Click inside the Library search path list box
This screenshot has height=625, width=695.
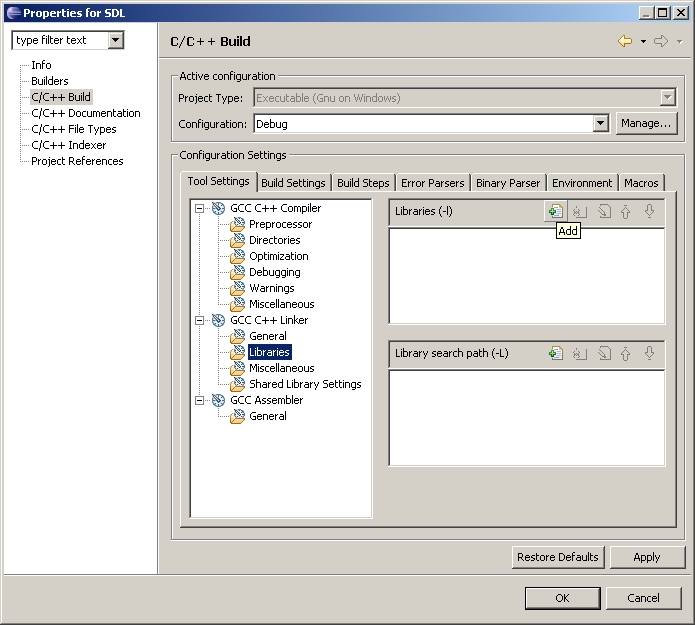click(527, 418)
